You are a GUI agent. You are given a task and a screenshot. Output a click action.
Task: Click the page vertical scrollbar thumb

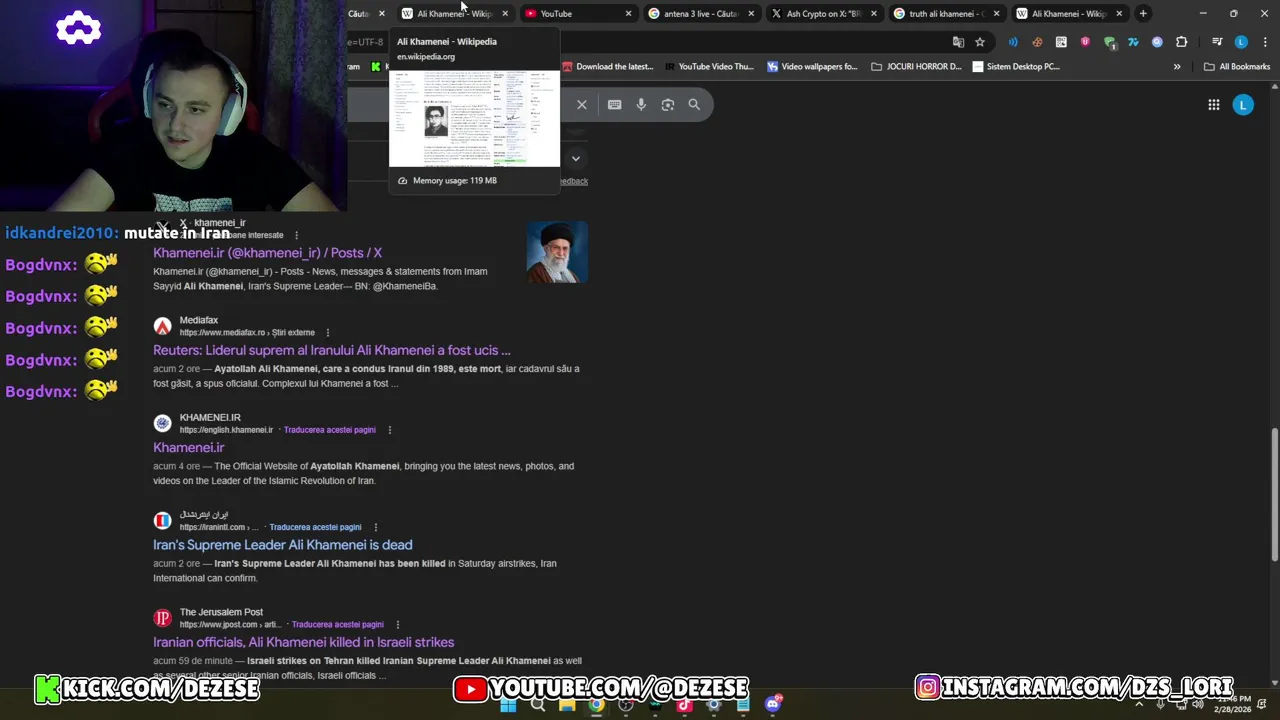[x=1274, y=495]
